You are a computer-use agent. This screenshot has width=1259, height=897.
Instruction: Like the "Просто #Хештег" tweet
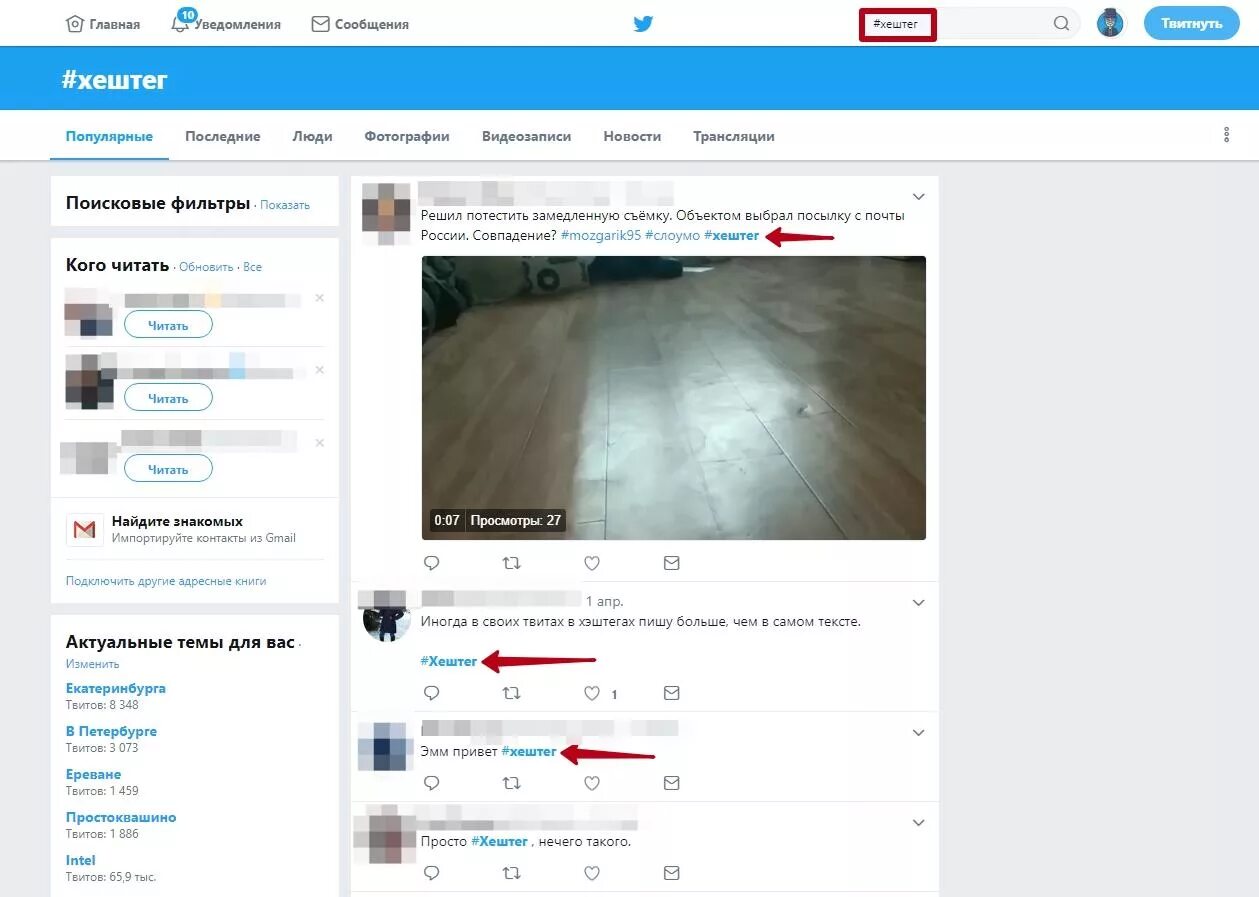pos(591,873)
